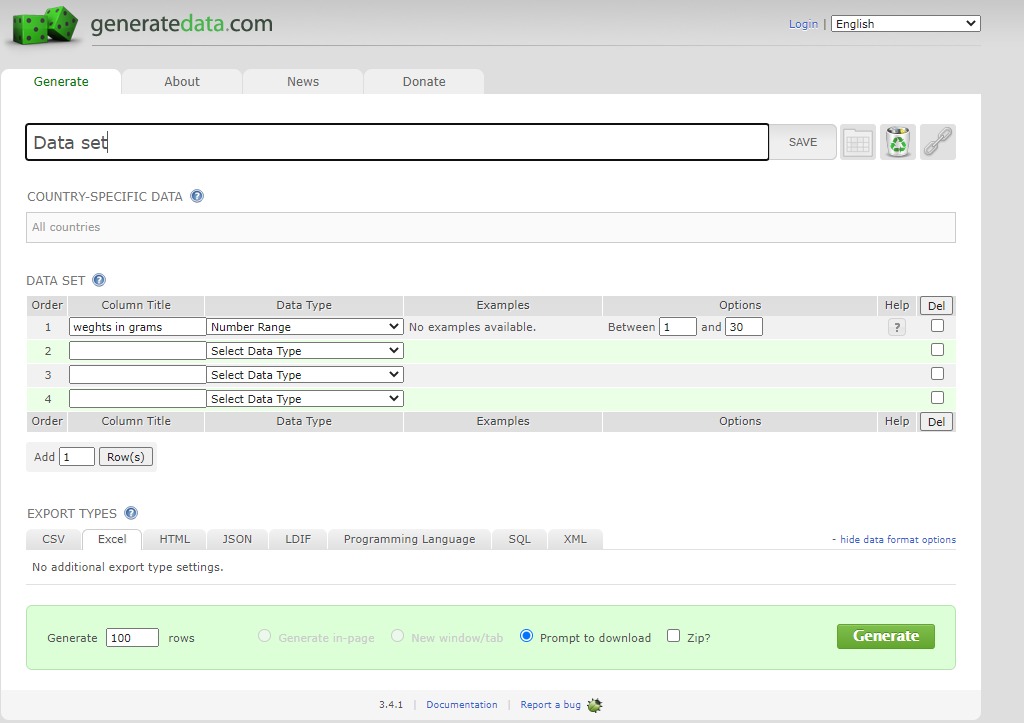Enable the Zip? checkbox

coord(673,635)
